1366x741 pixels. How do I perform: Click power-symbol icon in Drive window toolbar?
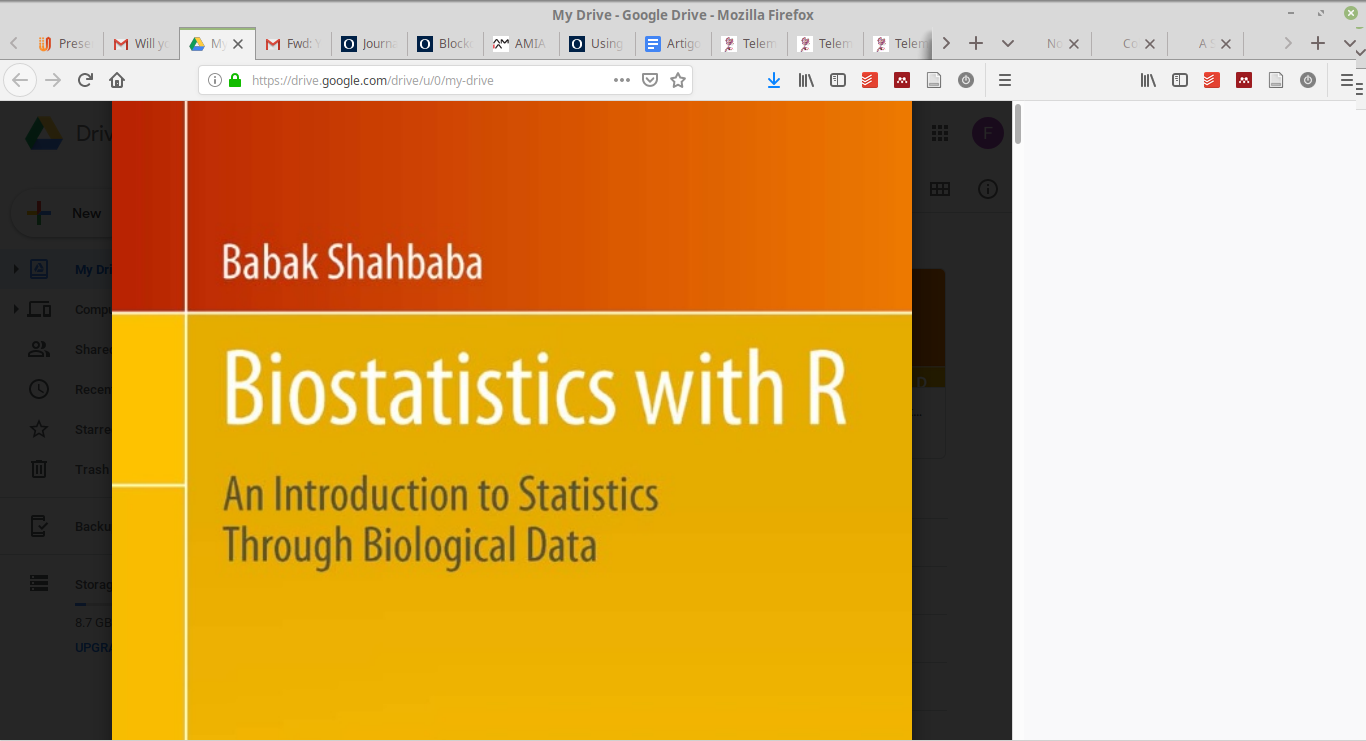[966, 80]
